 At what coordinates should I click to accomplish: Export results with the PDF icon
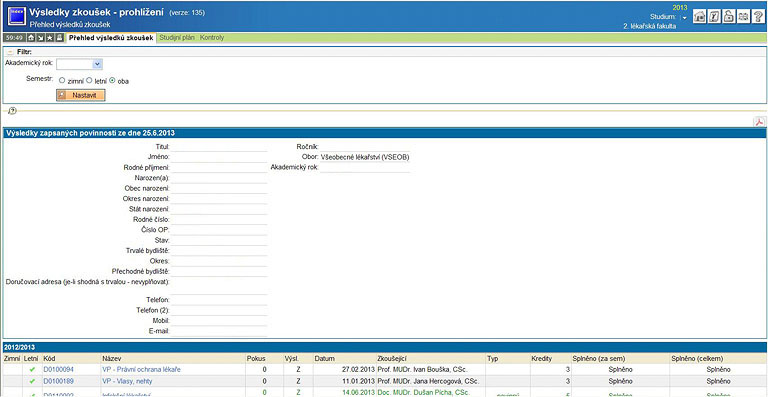(x=759, y=122)
